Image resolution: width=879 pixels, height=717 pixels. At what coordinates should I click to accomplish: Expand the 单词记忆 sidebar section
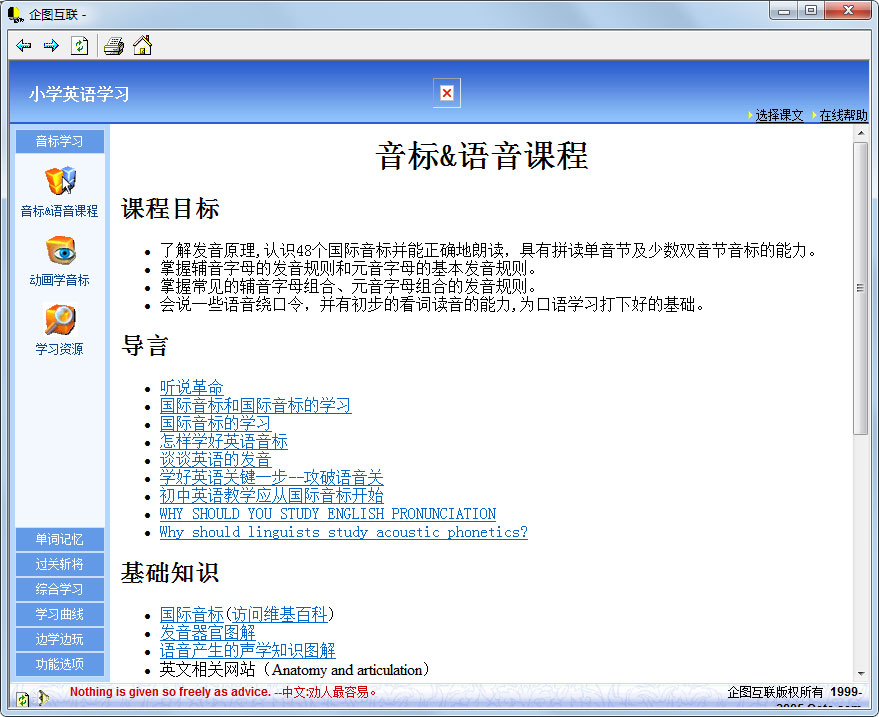tap(60, 539)
